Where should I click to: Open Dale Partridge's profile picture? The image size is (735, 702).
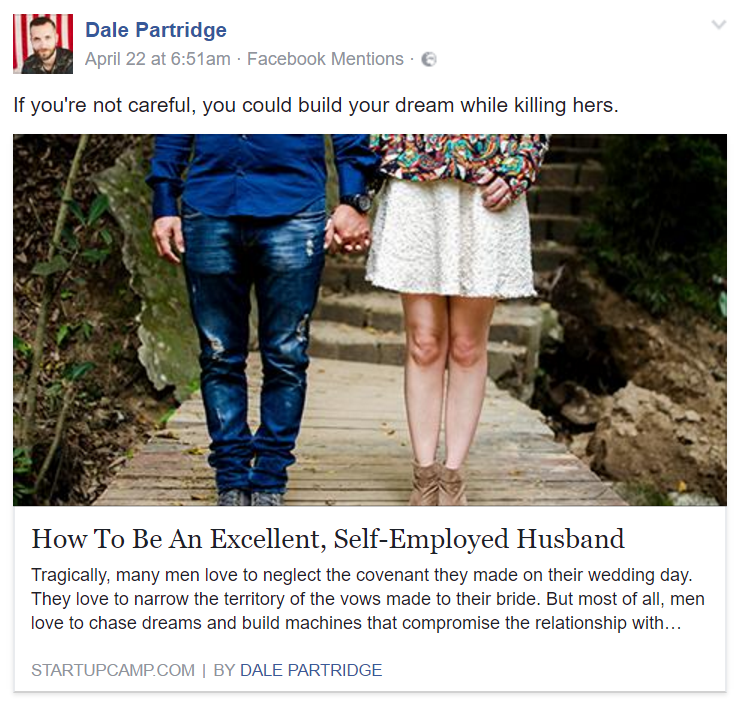point(43,44)
